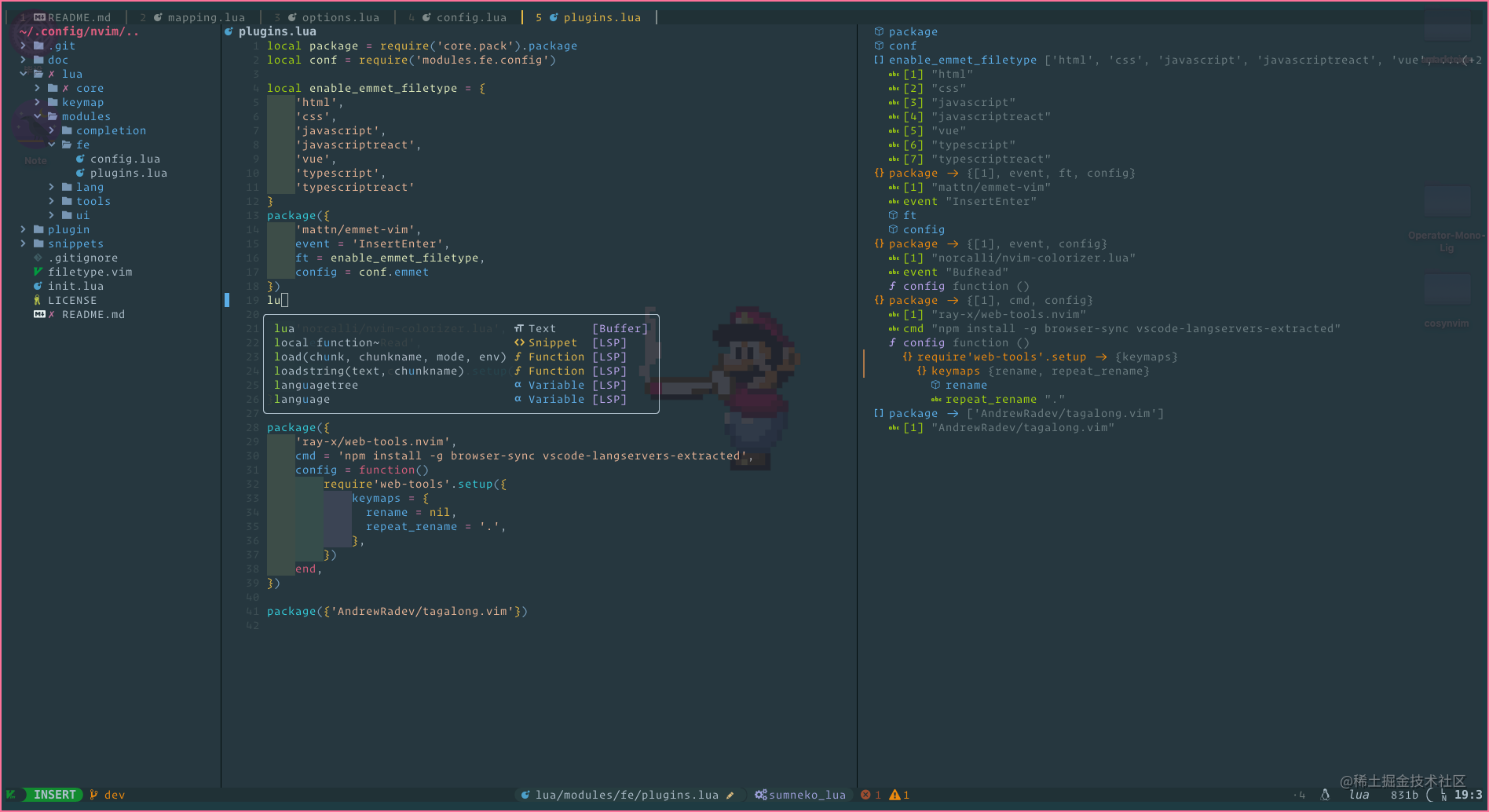
Task: Click the lua icon of init.lua
Action: [38, 286]
